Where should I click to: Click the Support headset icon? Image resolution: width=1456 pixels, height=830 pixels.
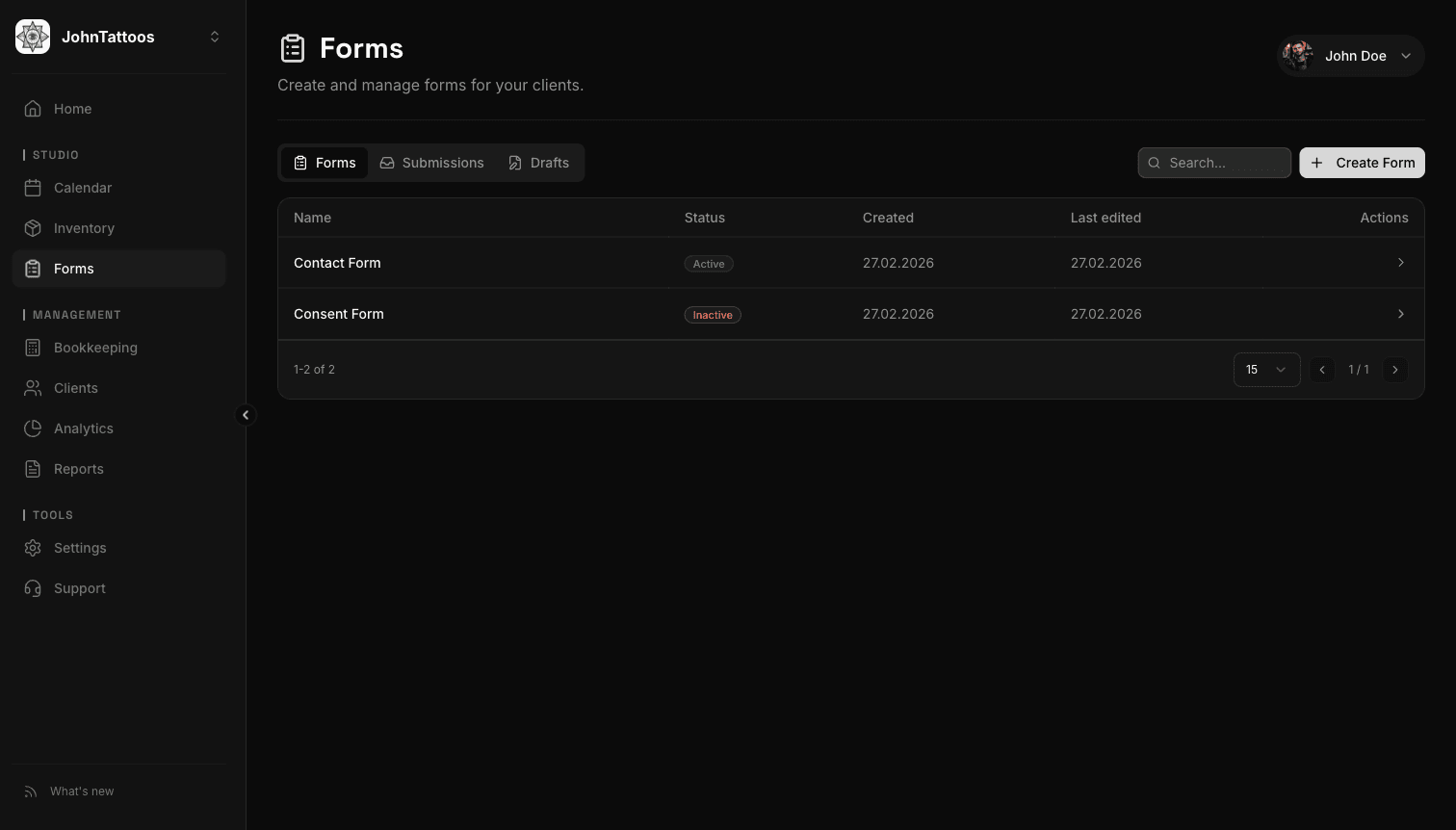(33, 588)
